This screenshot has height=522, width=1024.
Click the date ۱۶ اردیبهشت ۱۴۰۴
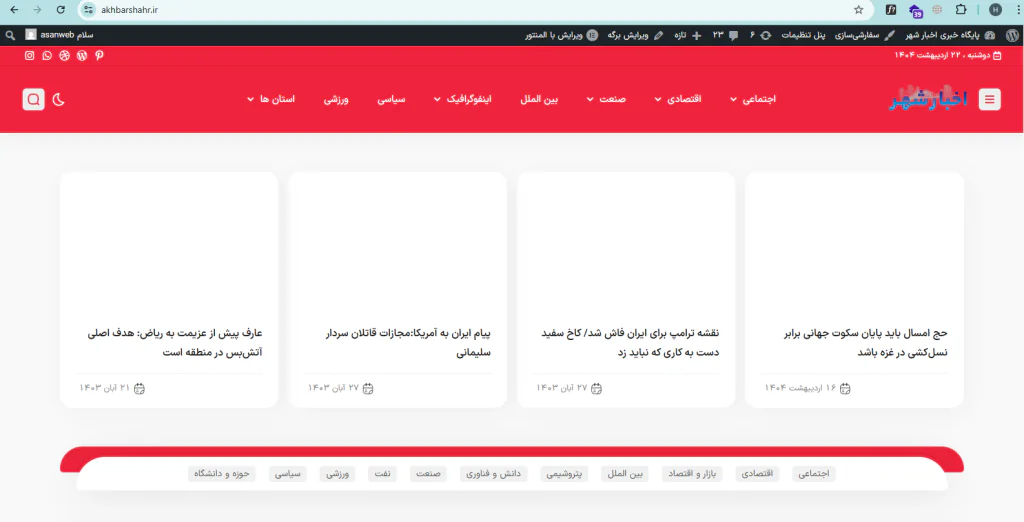(x=807, y=388)
